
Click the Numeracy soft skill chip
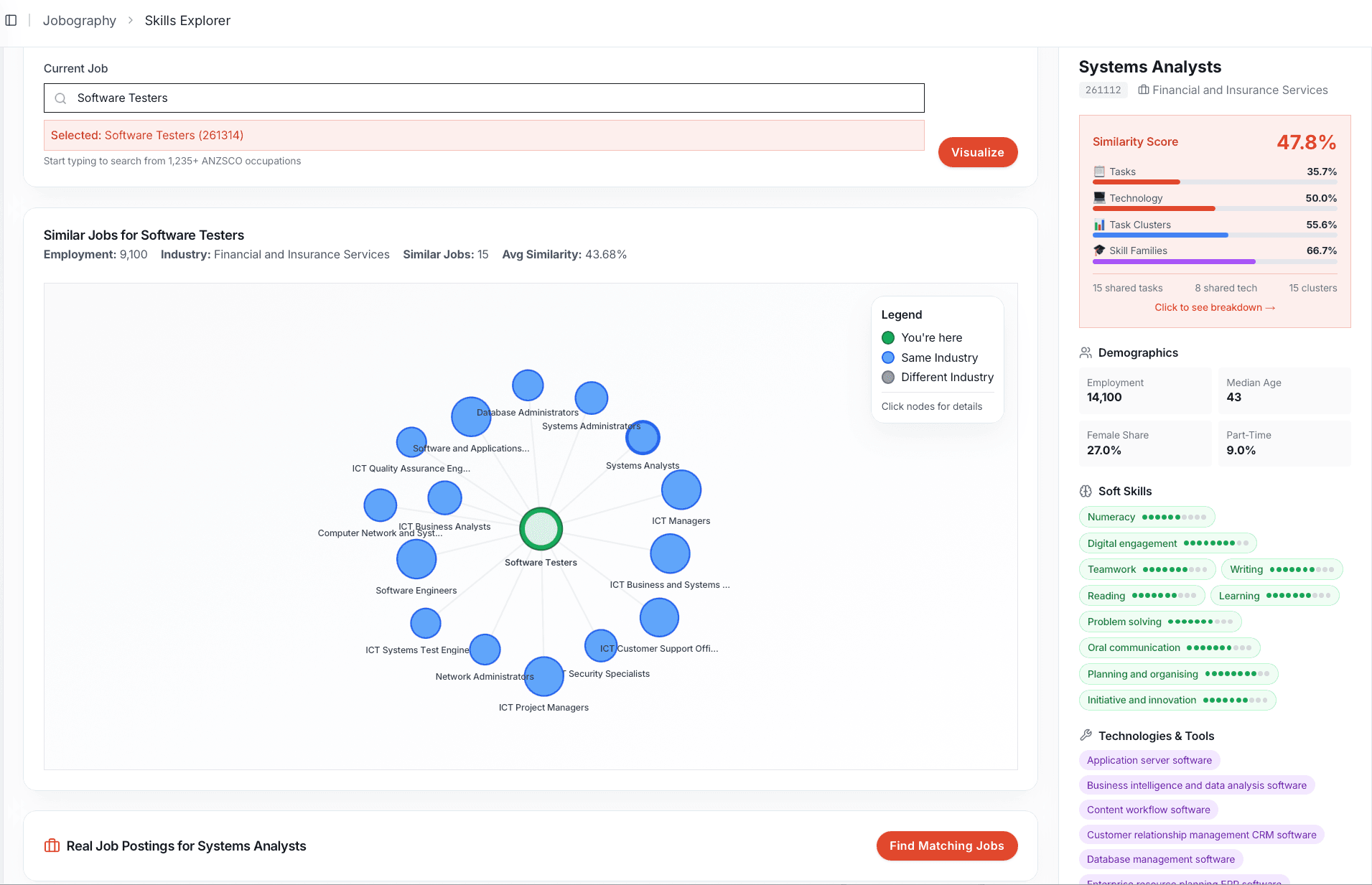pyautogui.click(x=1147, y=517)
